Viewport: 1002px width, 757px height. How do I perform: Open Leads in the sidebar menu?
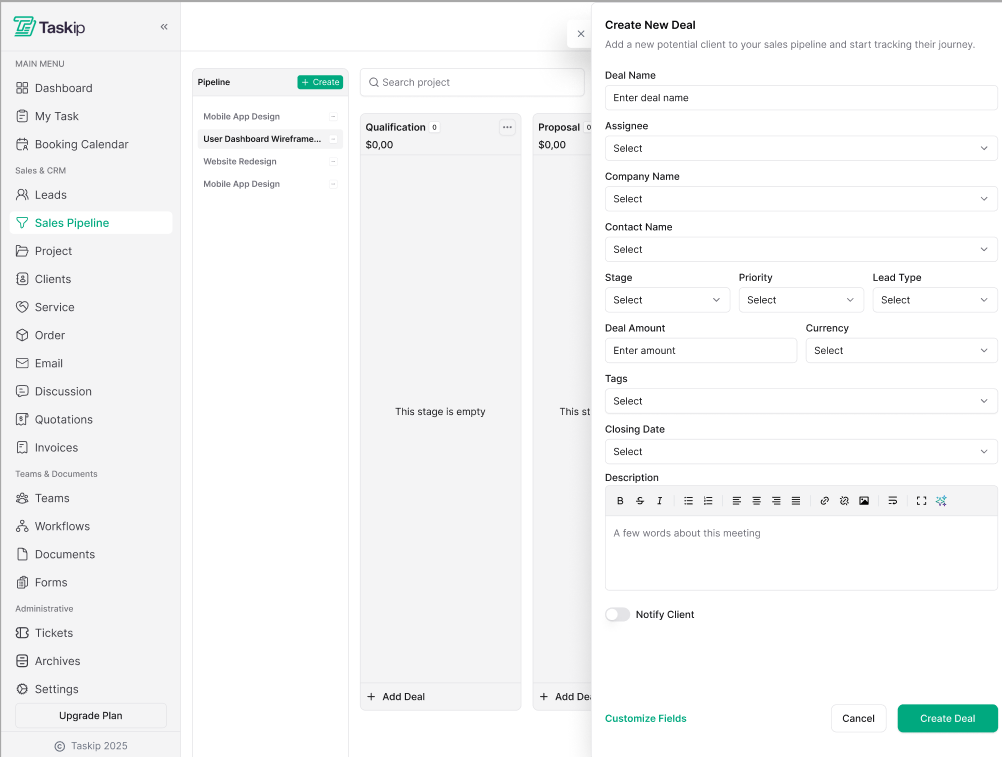pos(50,195)
